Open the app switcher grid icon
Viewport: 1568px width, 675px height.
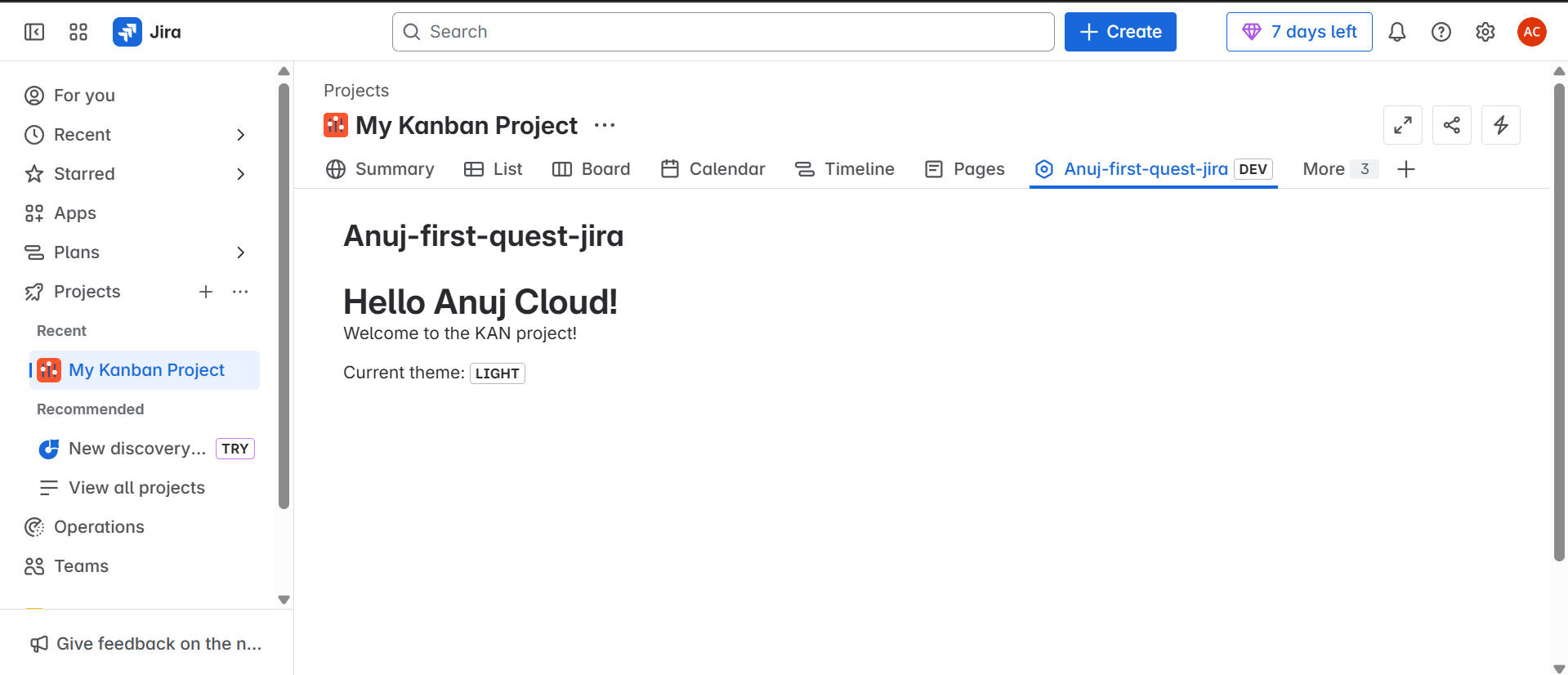pos(78,32)
